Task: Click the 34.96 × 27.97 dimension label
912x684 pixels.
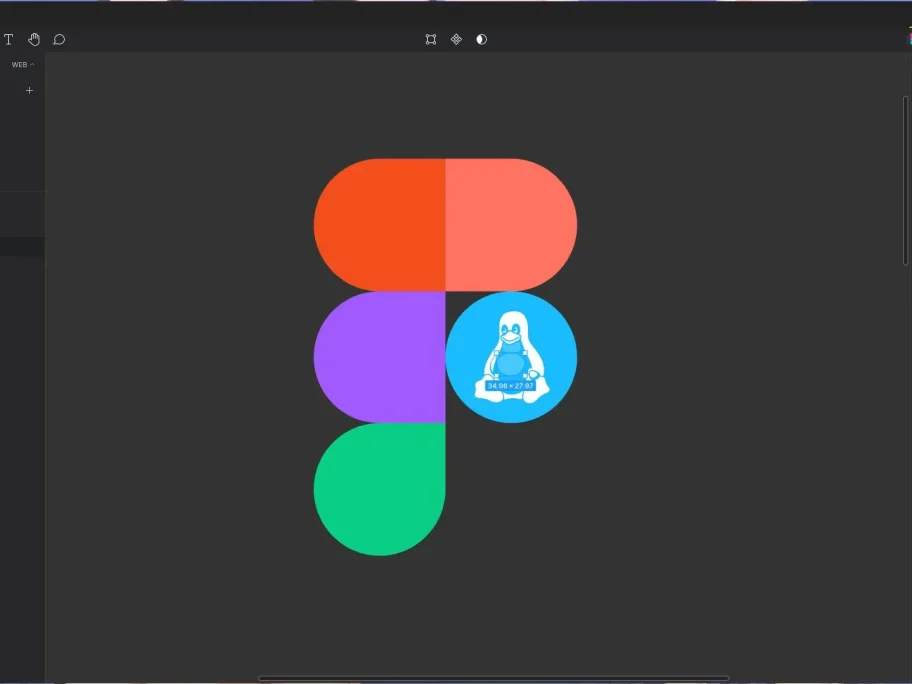Action: click(x=511, y=385)
